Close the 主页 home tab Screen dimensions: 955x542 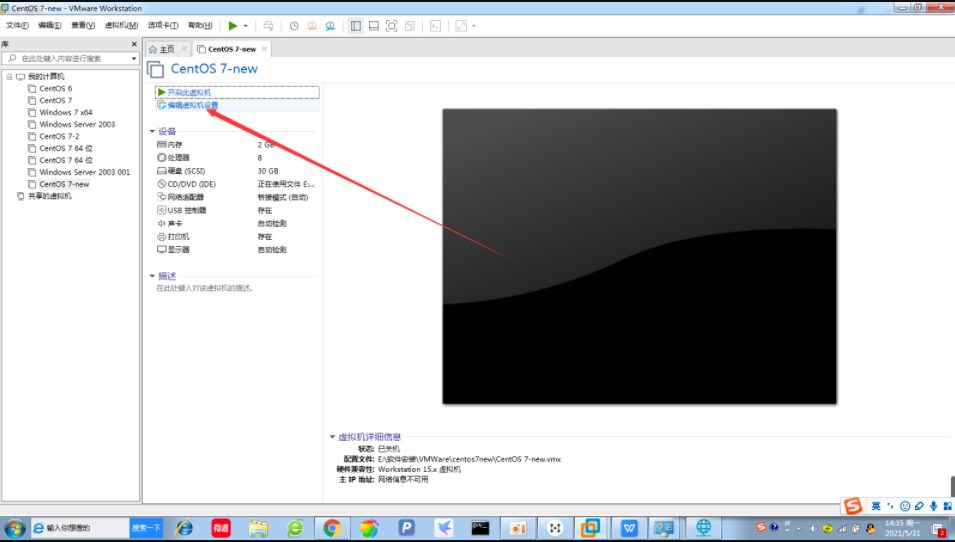tap(183, 49)
